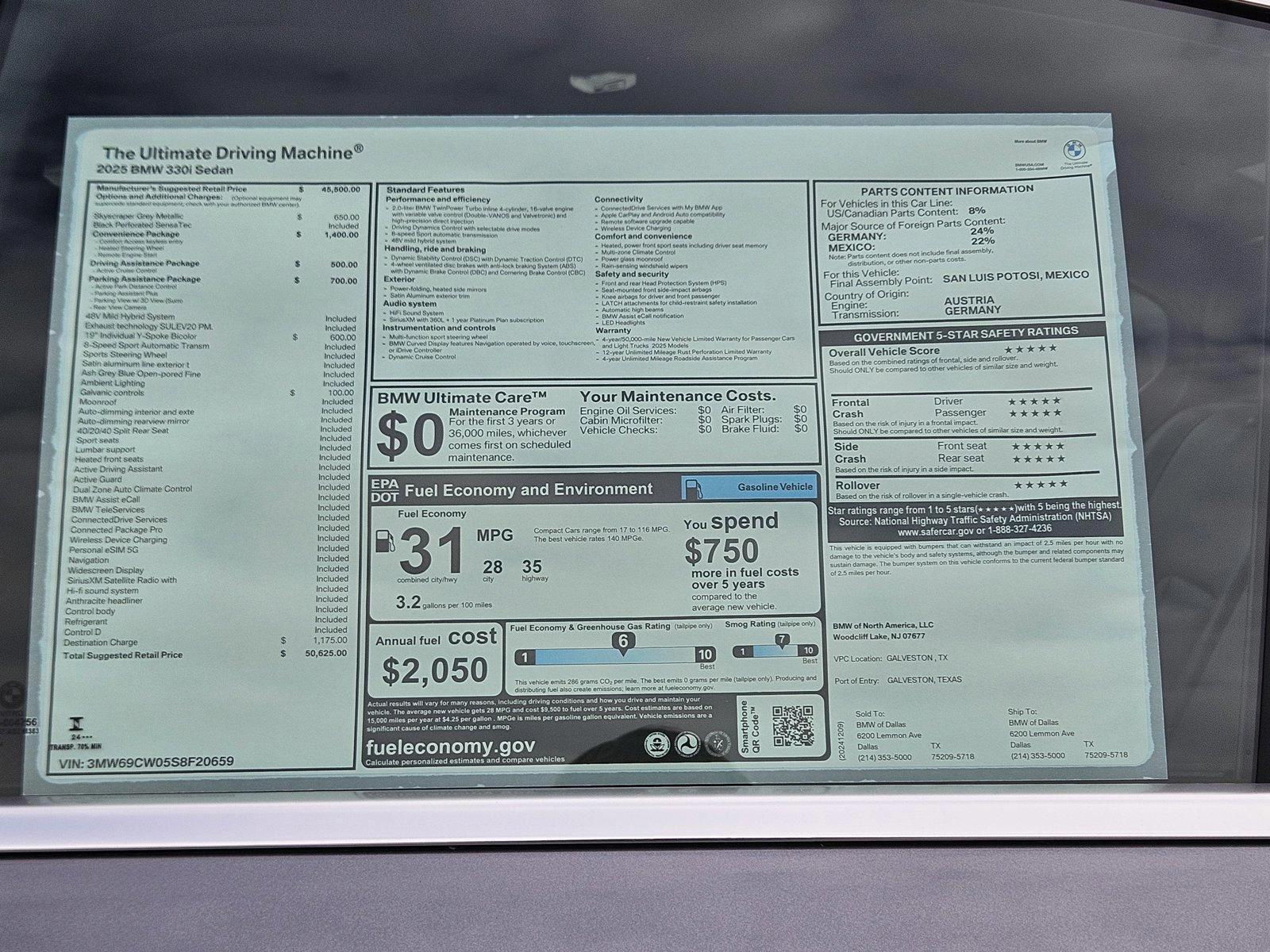Image resolution: width=1270 pixels, height=952 pixels.
Task: Click BMW of North America, LLC text
Action: pos(883,625)
